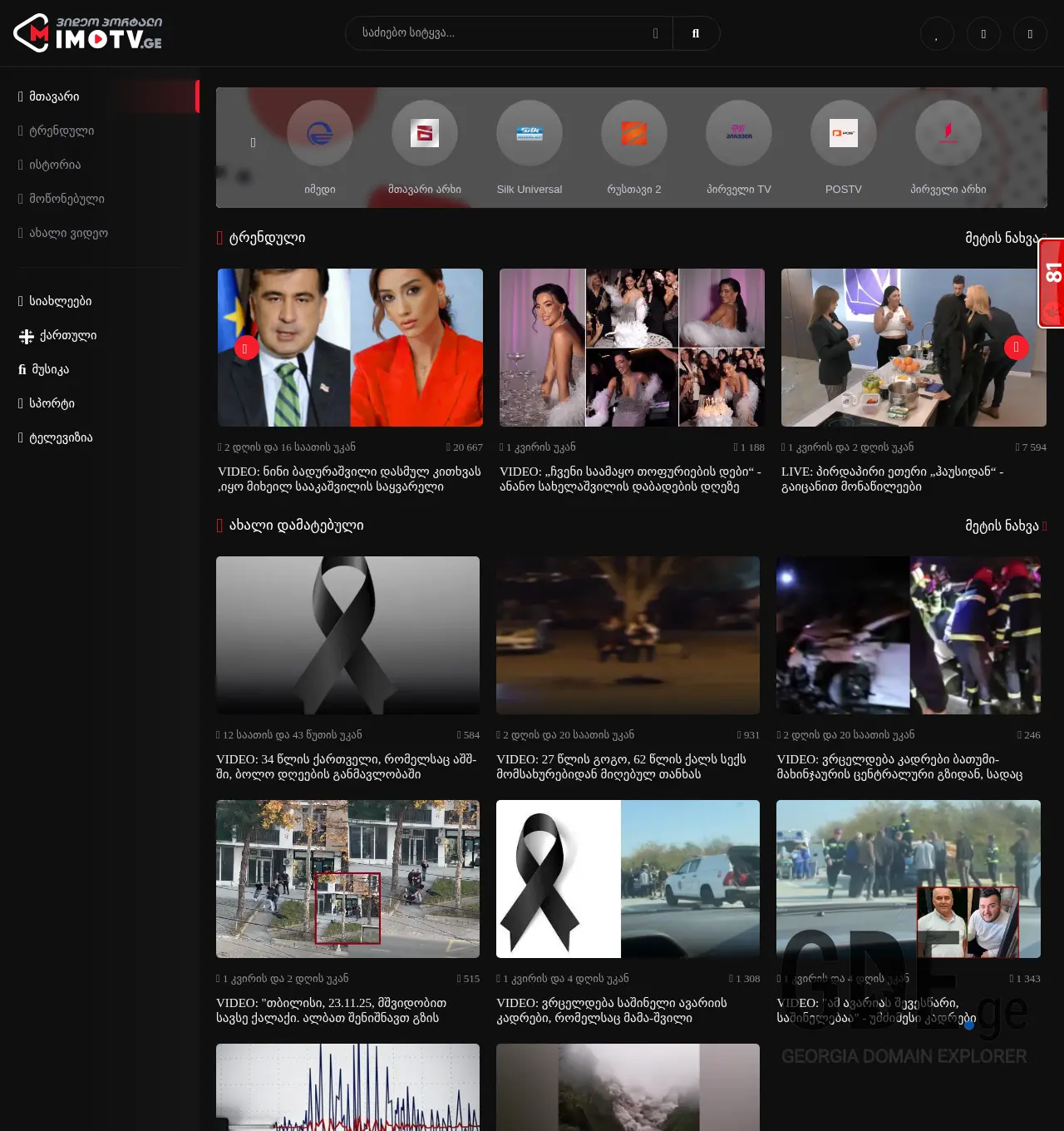Expand the channel carousel with the left arrow
Screen dimensions: 1064x1131
pyautogui.click(x=253, y=141)
